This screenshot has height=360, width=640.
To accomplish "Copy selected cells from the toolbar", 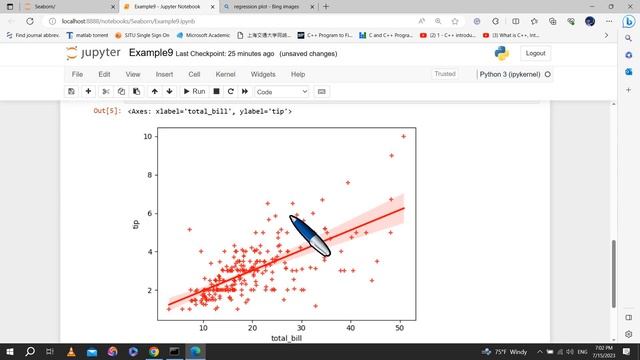I will 121,91.
